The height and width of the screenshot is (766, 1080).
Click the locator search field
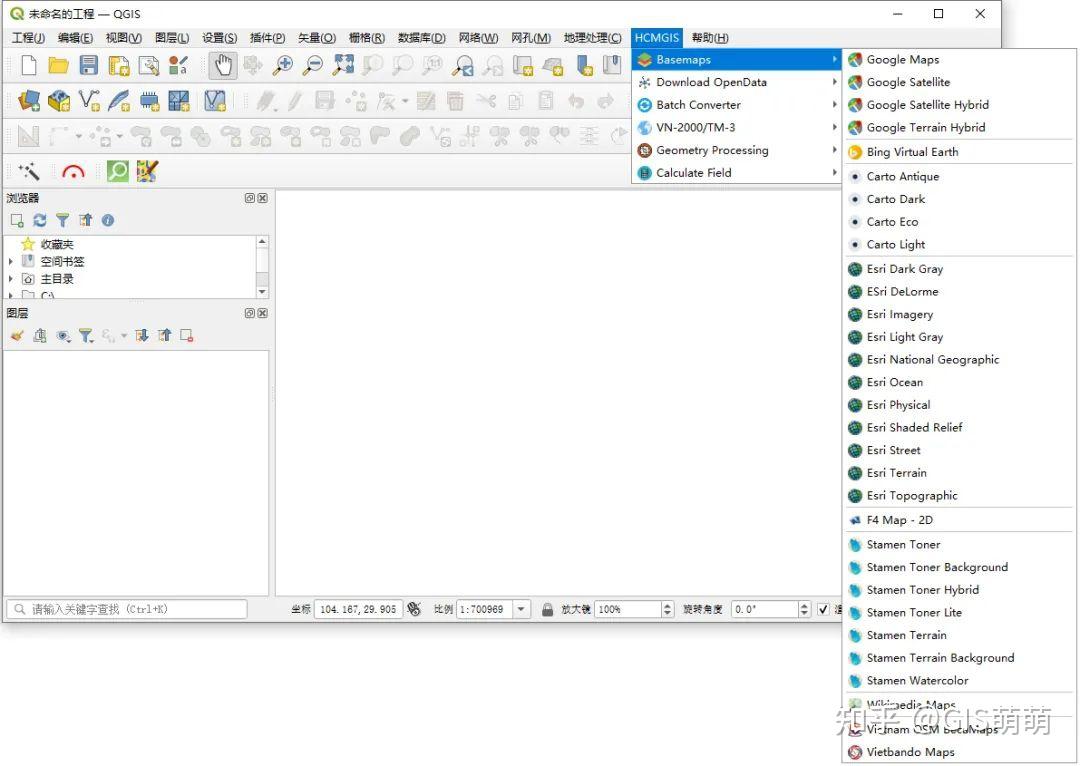(x=127, y=609)
